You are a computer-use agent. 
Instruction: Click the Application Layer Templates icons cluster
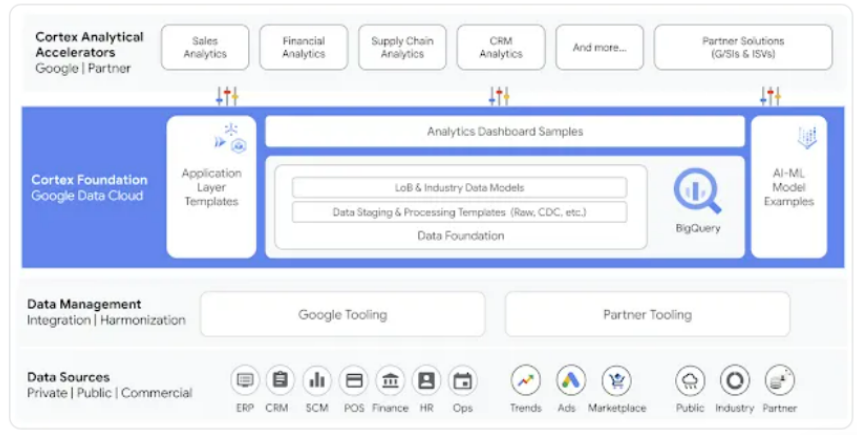click(x=231, y=139)
